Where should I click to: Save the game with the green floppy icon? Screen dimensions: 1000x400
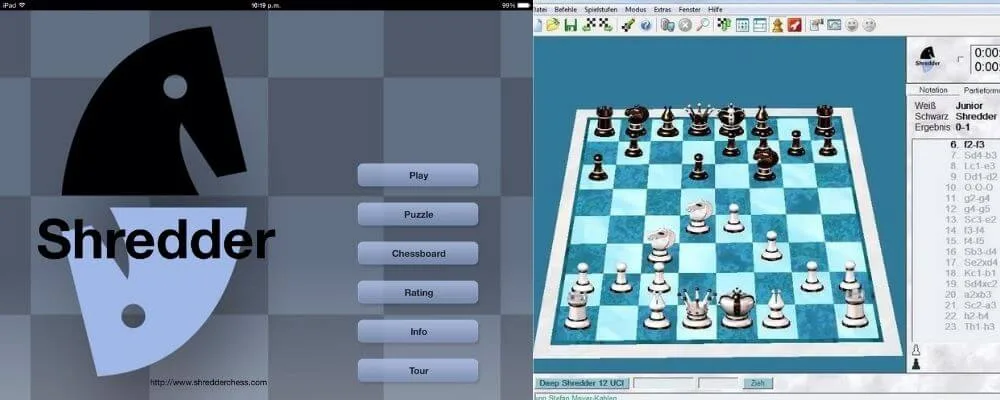[571, 25]
